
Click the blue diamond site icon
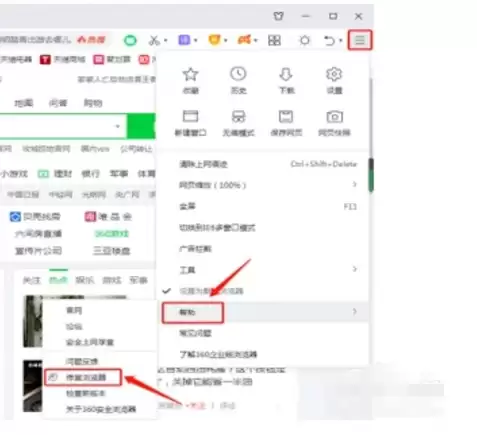15,217
